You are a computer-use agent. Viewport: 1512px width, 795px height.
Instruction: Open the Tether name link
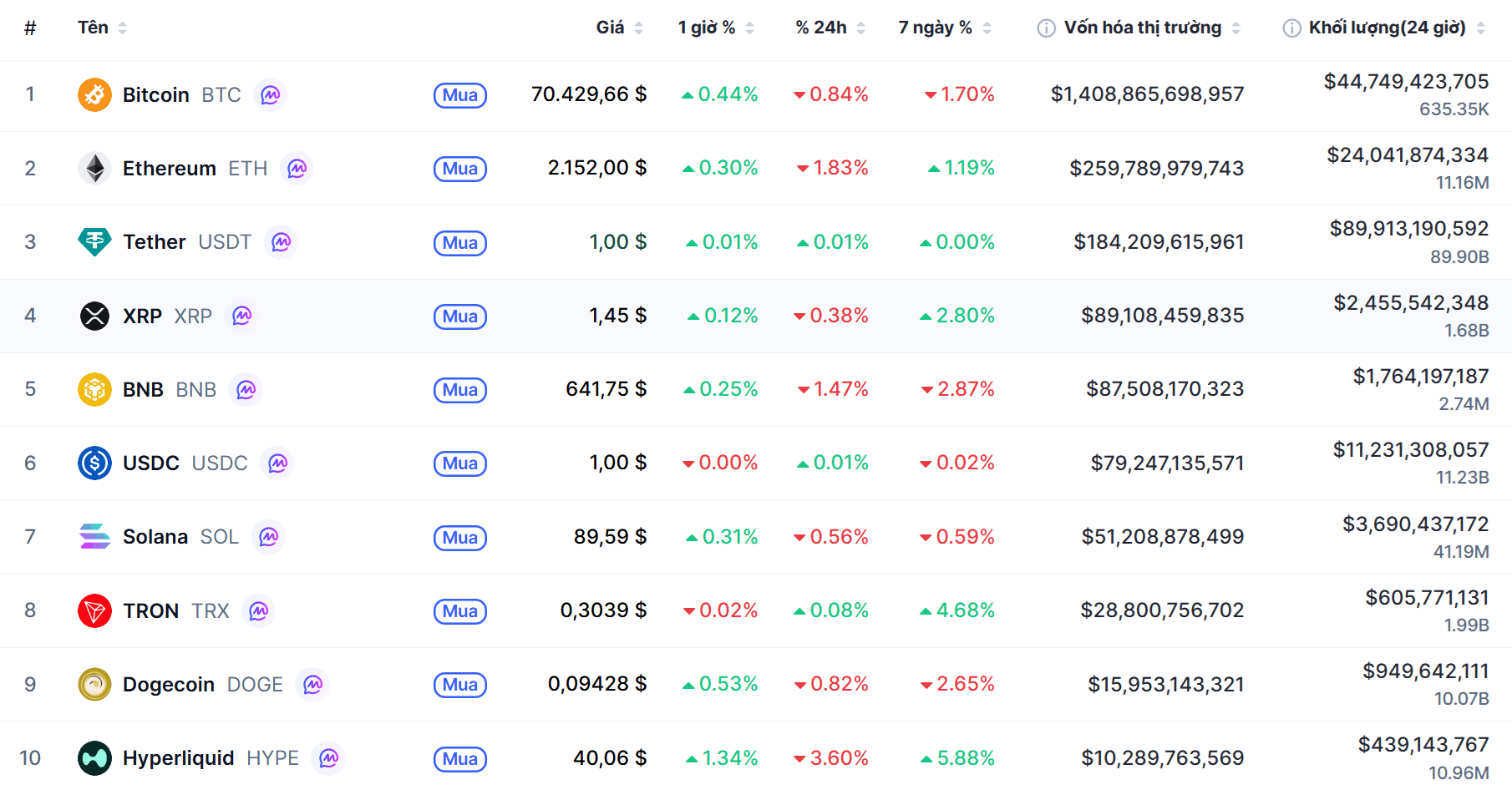point(155,242)
